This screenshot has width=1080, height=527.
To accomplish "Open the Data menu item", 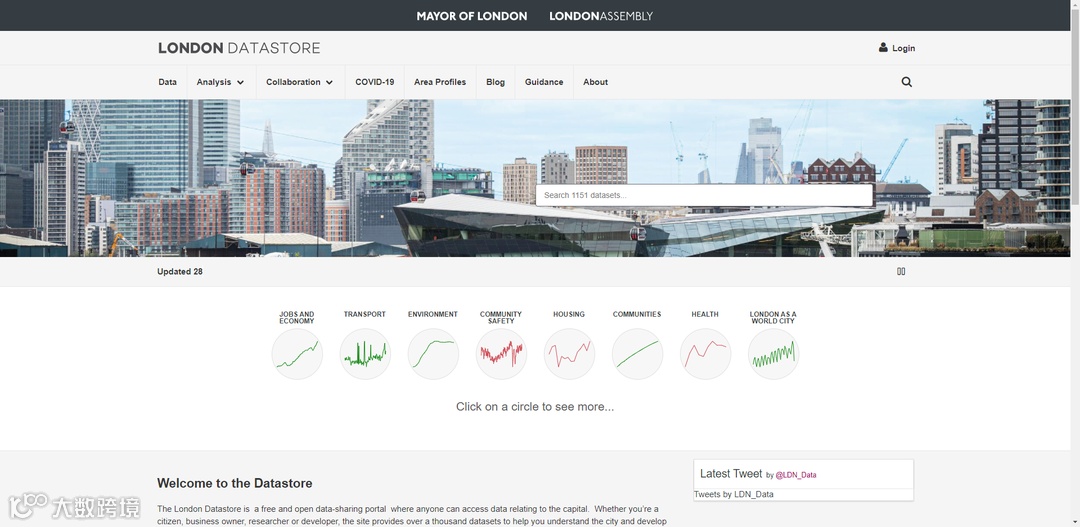I will pos(167,82).
